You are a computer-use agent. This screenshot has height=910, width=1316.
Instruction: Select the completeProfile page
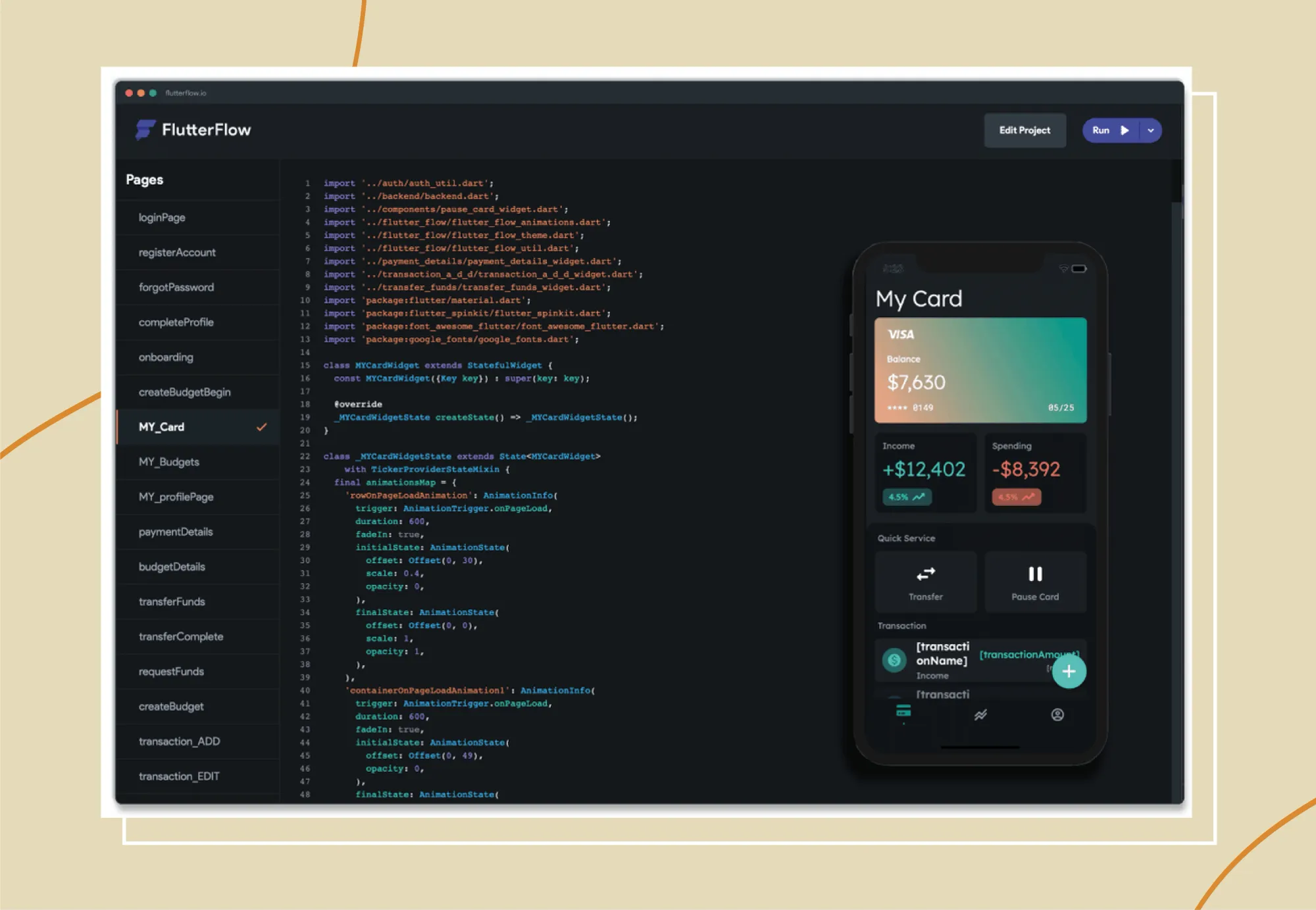(197, 322)
